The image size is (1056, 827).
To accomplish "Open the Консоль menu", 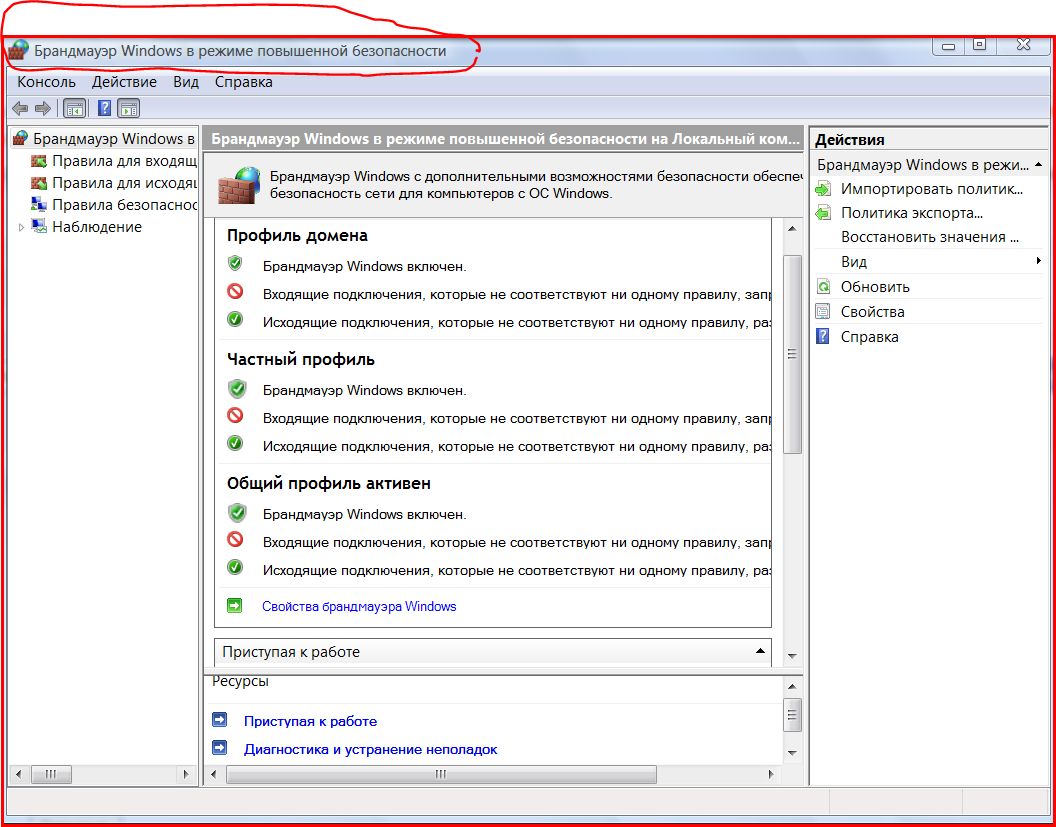I will pyautogui.click(x=46, y=82).
